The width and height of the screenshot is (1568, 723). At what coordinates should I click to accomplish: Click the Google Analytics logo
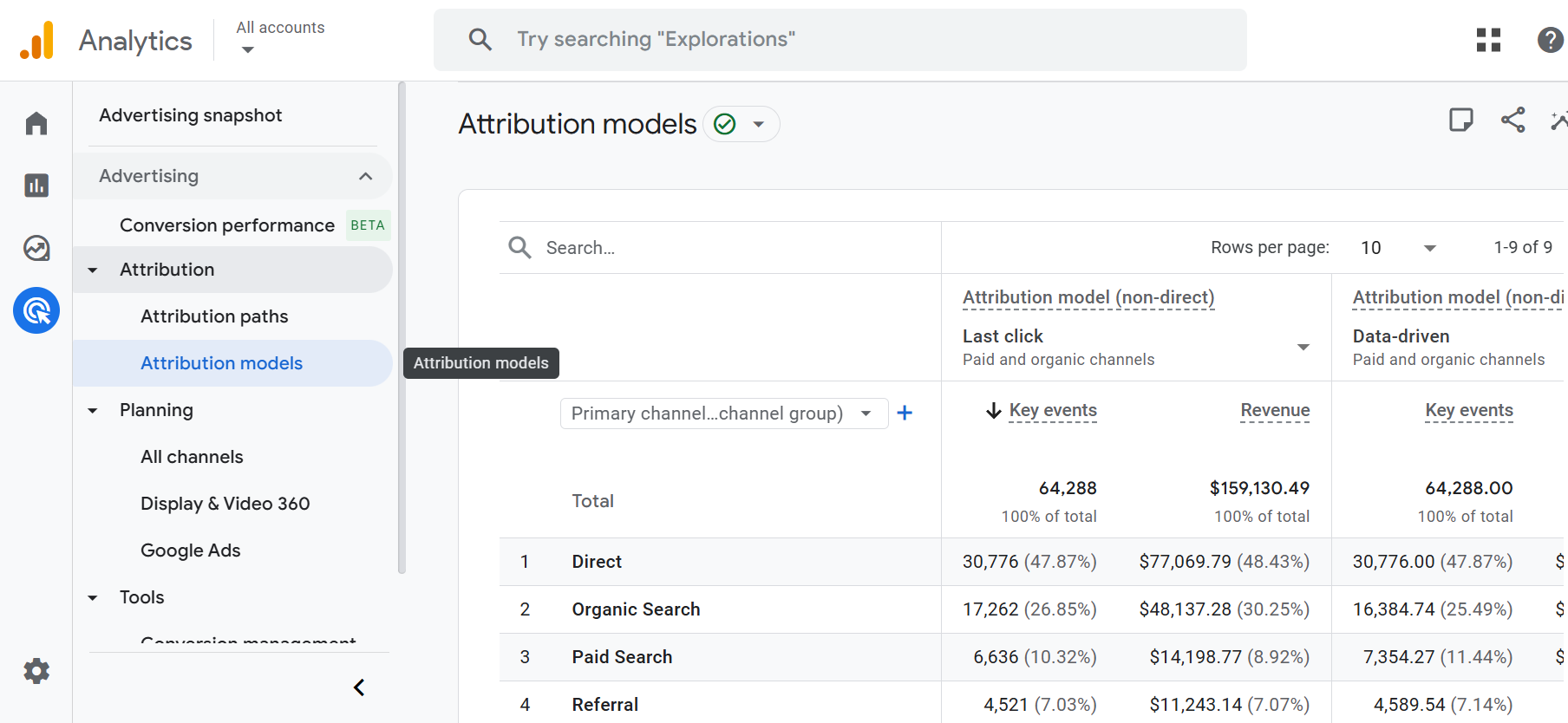[x=36, y=40]
